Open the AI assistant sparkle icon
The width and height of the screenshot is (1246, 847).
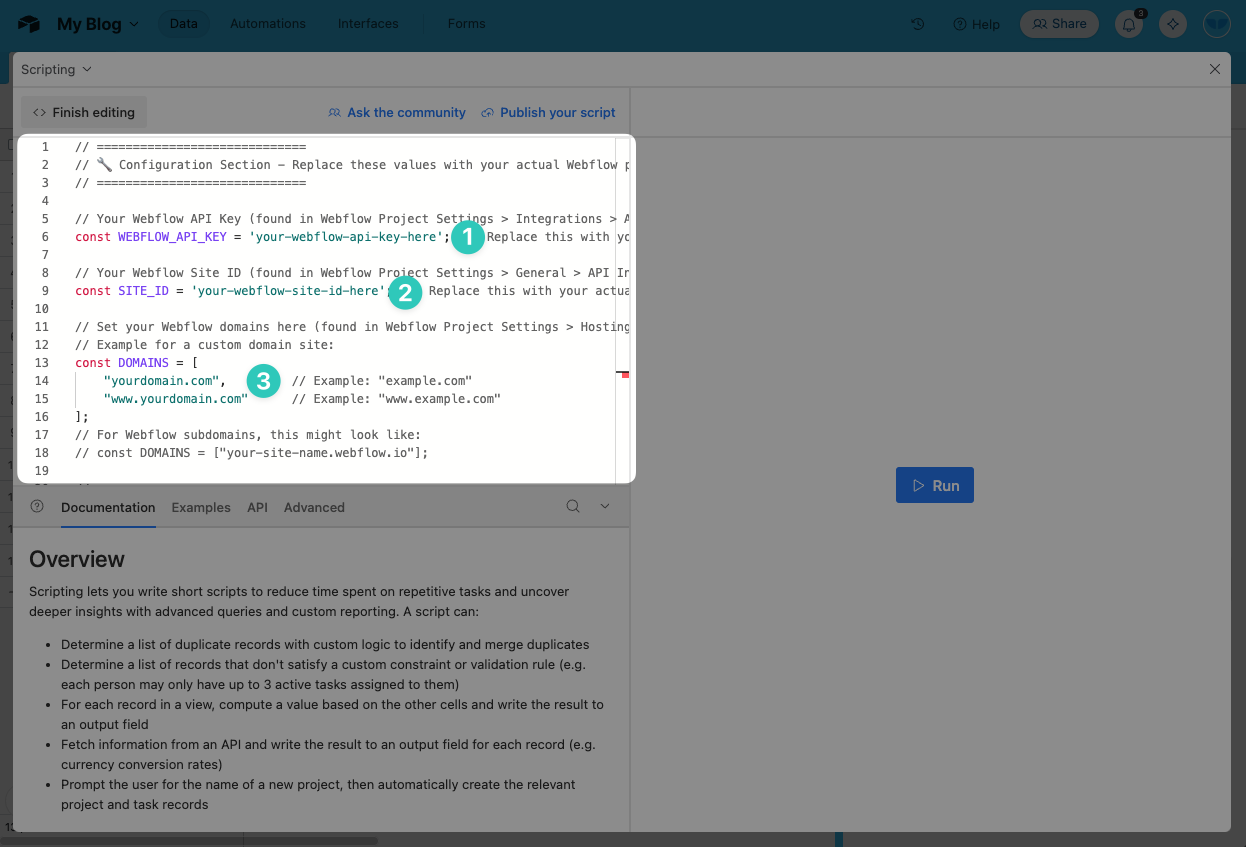pyautogui.click(x=1173, y=24)
